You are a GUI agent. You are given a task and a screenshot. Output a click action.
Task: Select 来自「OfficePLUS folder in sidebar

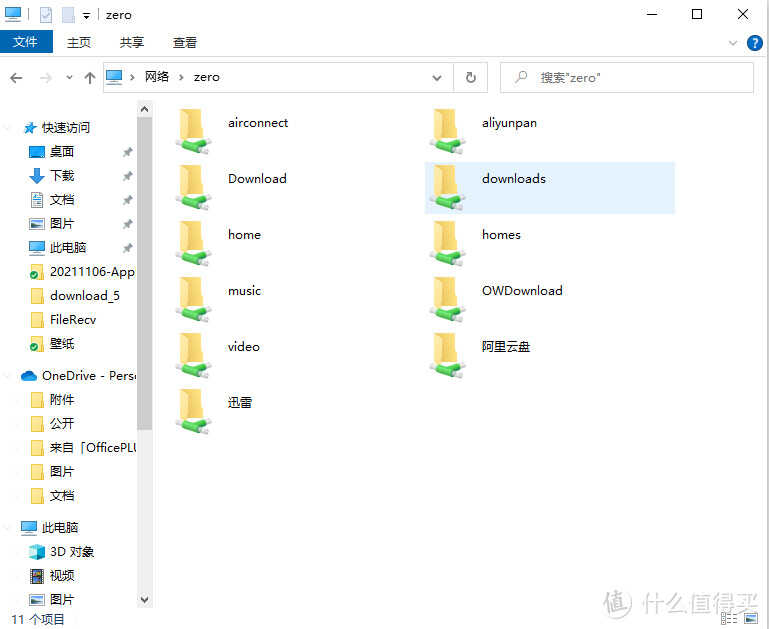[x=92, y=448]
